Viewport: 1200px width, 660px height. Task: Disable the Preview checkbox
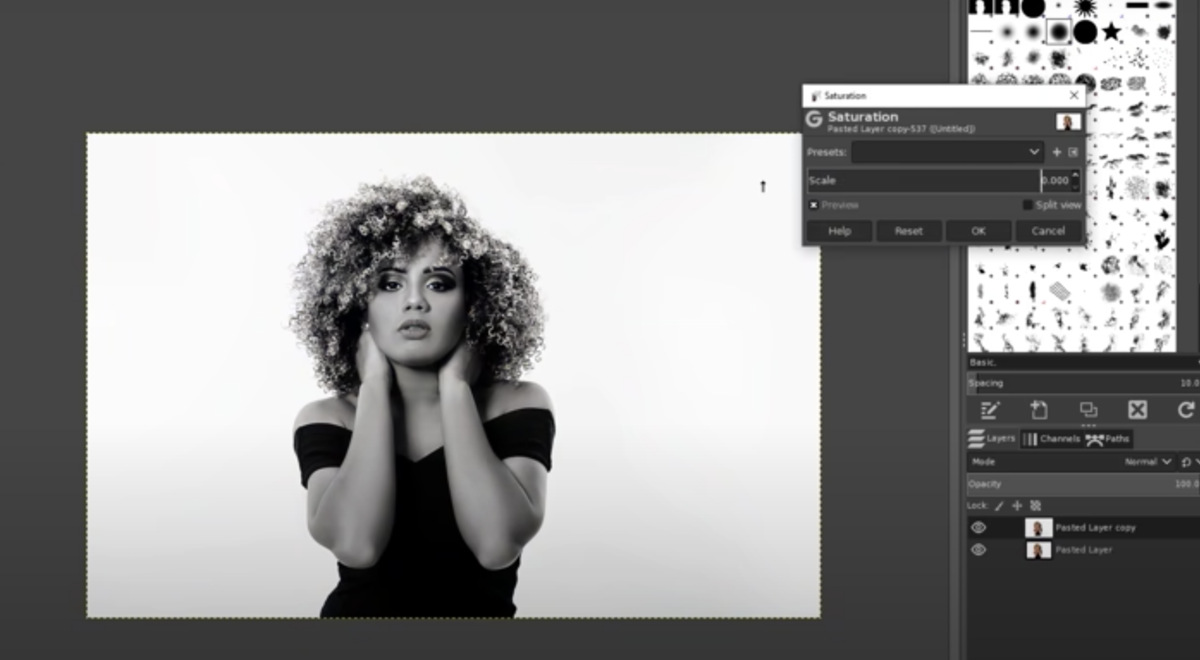tap(812, 204)
